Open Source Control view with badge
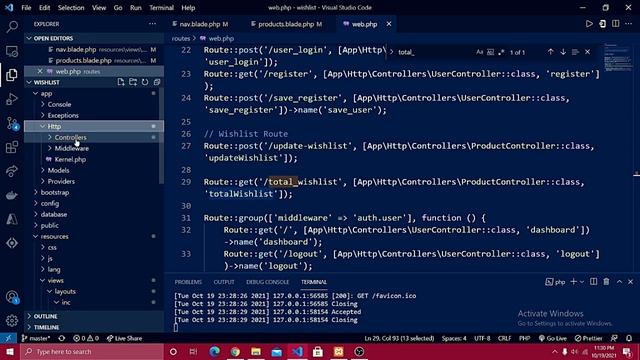640x360 pixels. coord(12,123)
